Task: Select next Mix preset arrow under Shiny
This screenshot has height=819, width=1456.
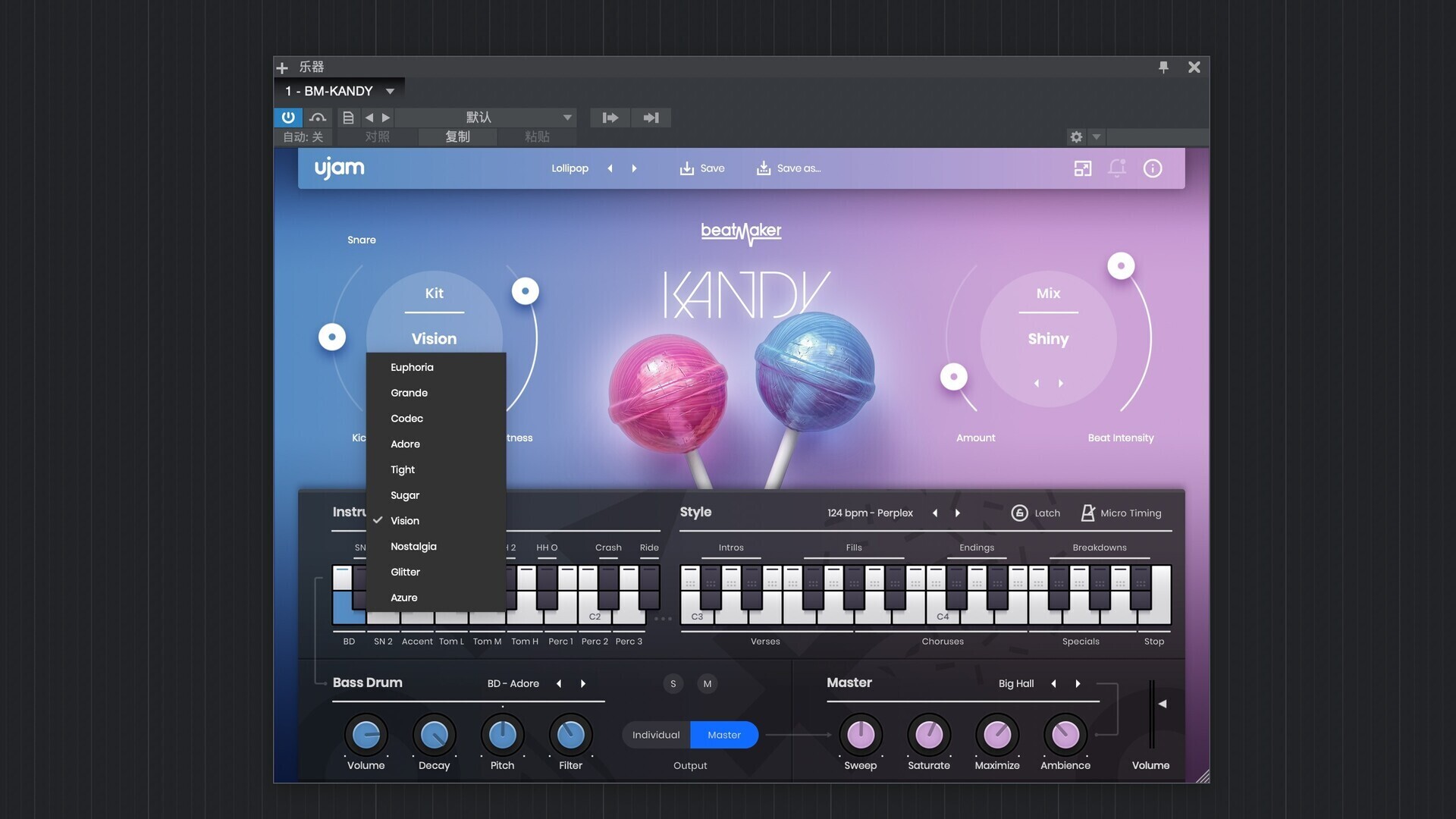Action: point(1061,384)
